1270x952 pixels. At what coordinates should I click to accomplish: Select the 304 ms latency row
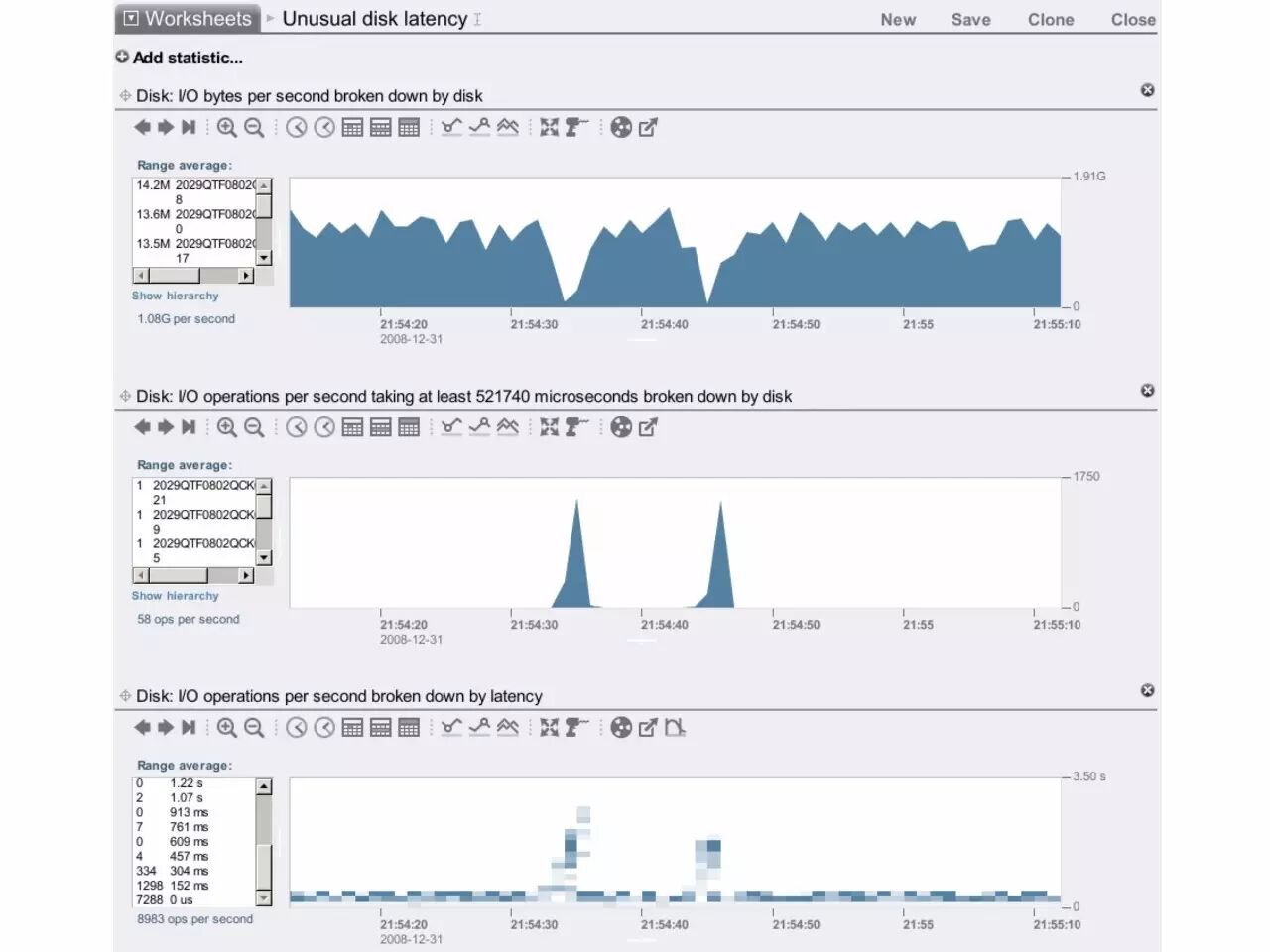pyautogui.click(x=194, y=871)
